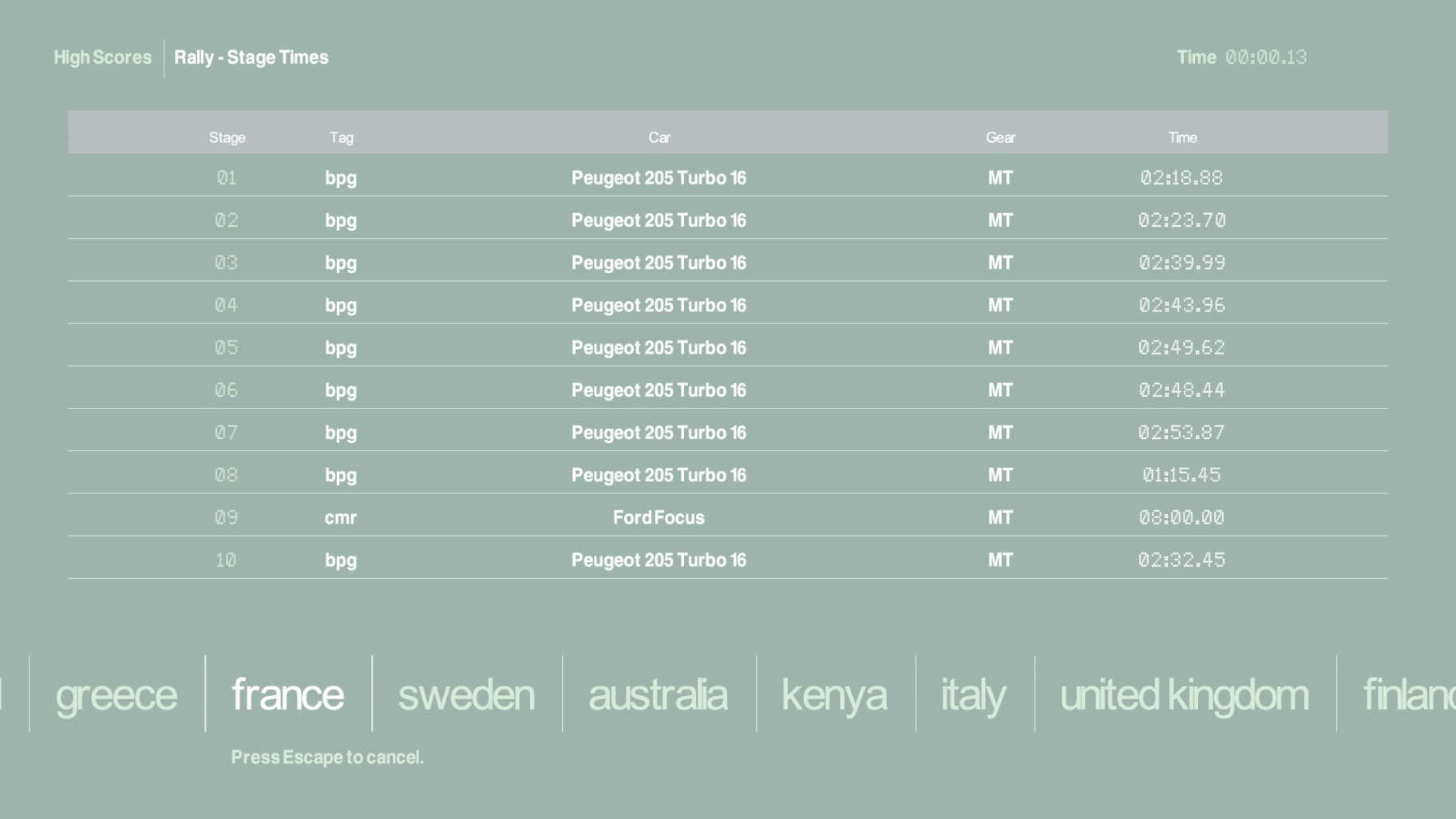Select the Ford Focus entry in stage 09
Image resolution: width=1456 pixels, height=819 pixels.
(659, 517)
